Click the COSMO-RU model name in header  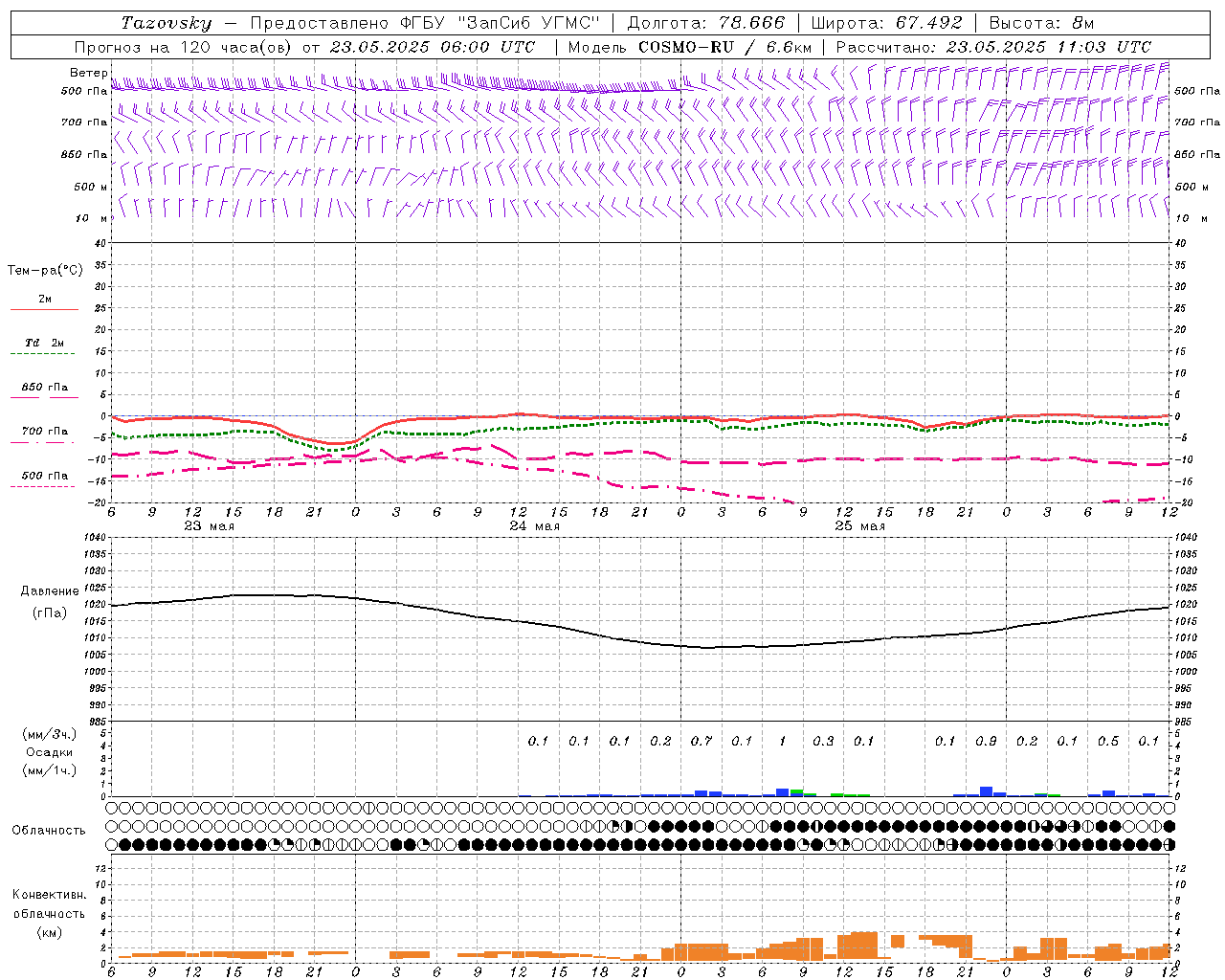pos(685,47)
